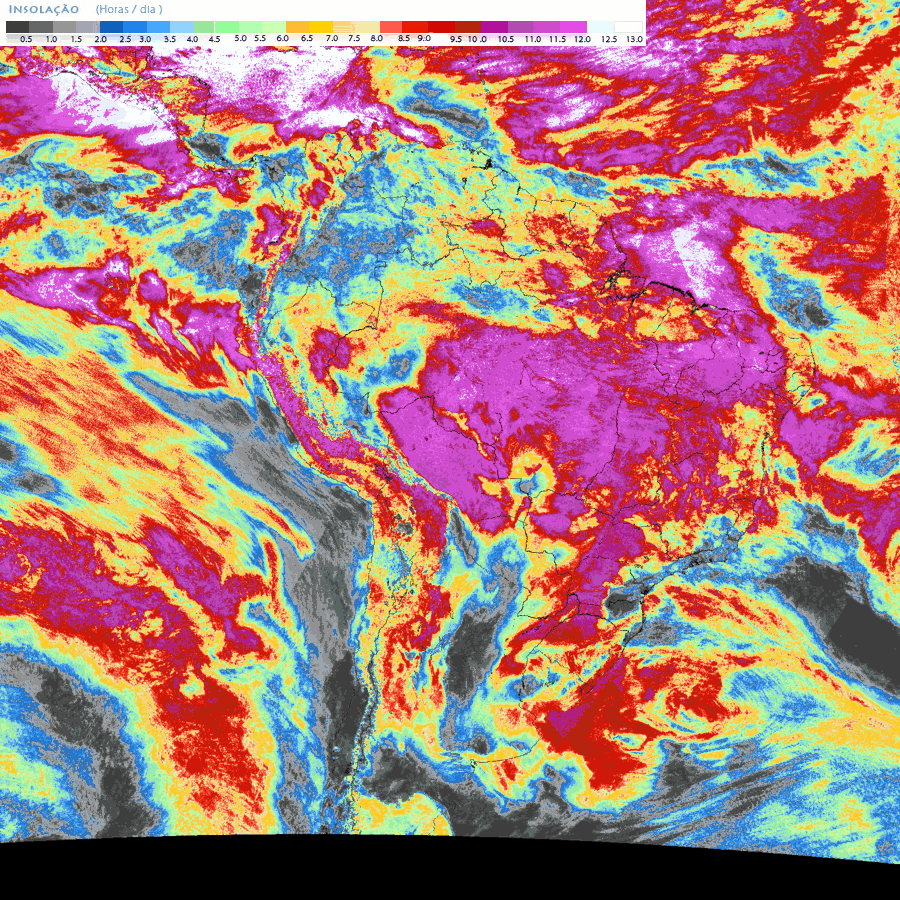Click the brownish-red swatch between 9.5 and 10.0
The height and width of the screenshot is (900, 900).
tap(468, 27)
